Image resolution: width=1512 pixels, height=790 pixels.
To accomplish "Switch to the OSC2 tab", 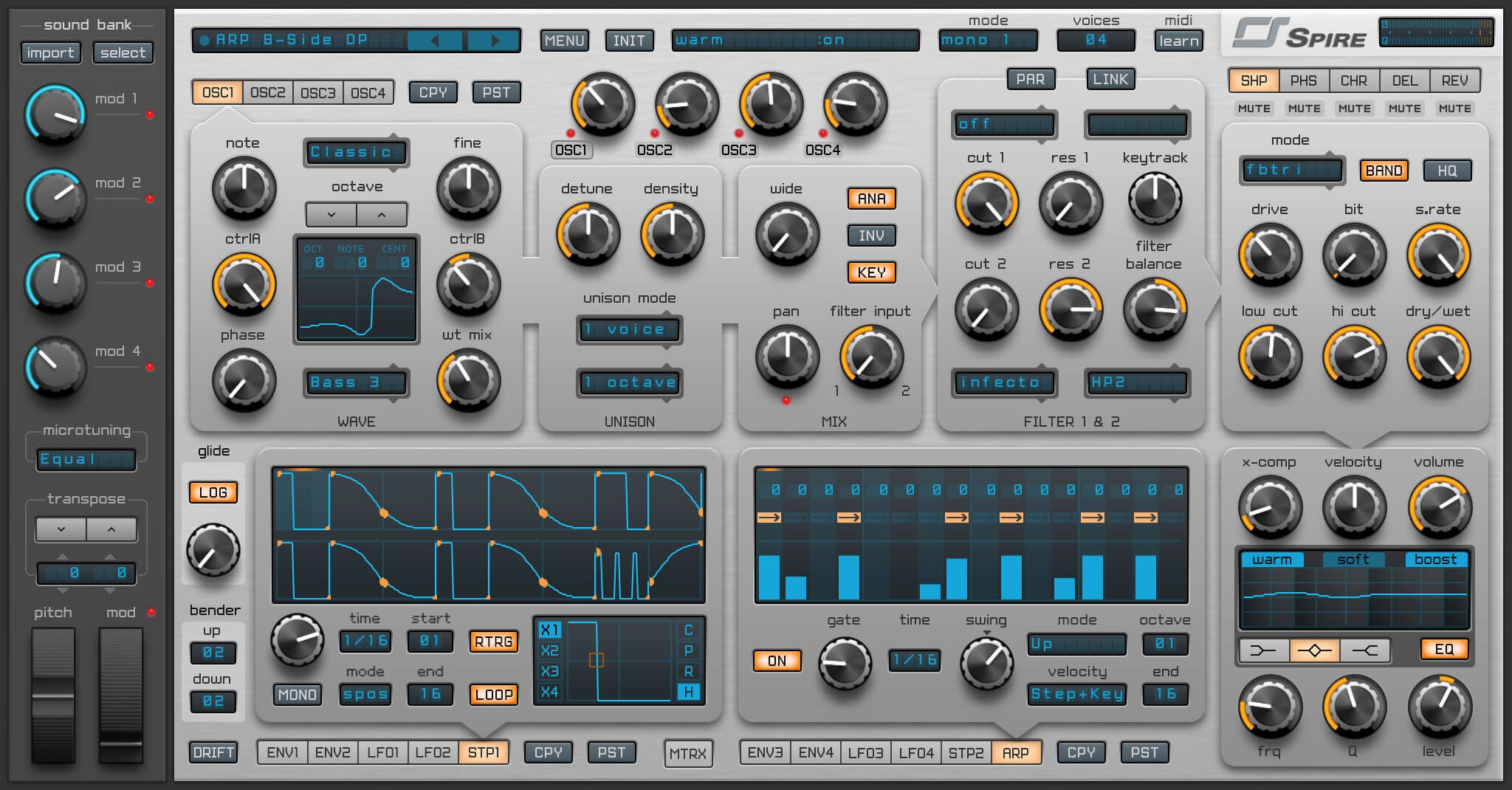I will pos(267,92).
